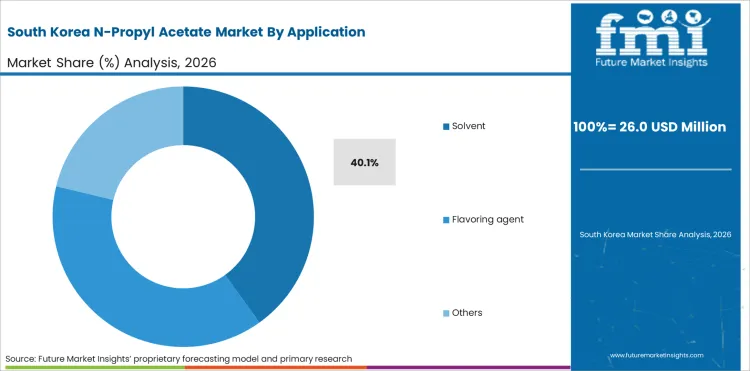The width and height of the screenshot is (750, 371).
Task: Click the Source attribution line at bottom
Action: (x=179, y=359)
